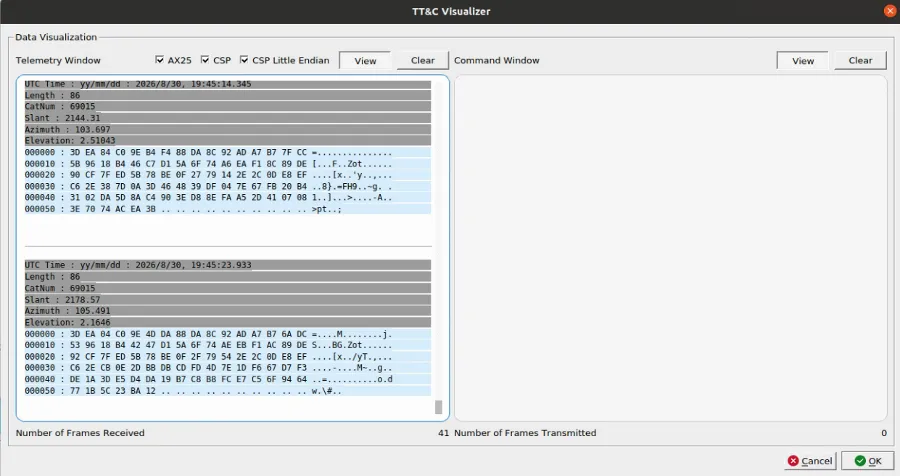This screenshot has width=900, height=476.
Task: Click View button in Telemetry Window
Action: pyautogui.click(x=365, y=60)
